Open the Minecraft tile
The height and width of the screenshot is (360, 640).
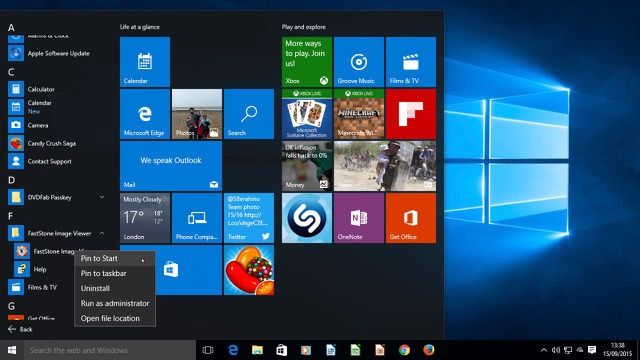tap(359, 114)
